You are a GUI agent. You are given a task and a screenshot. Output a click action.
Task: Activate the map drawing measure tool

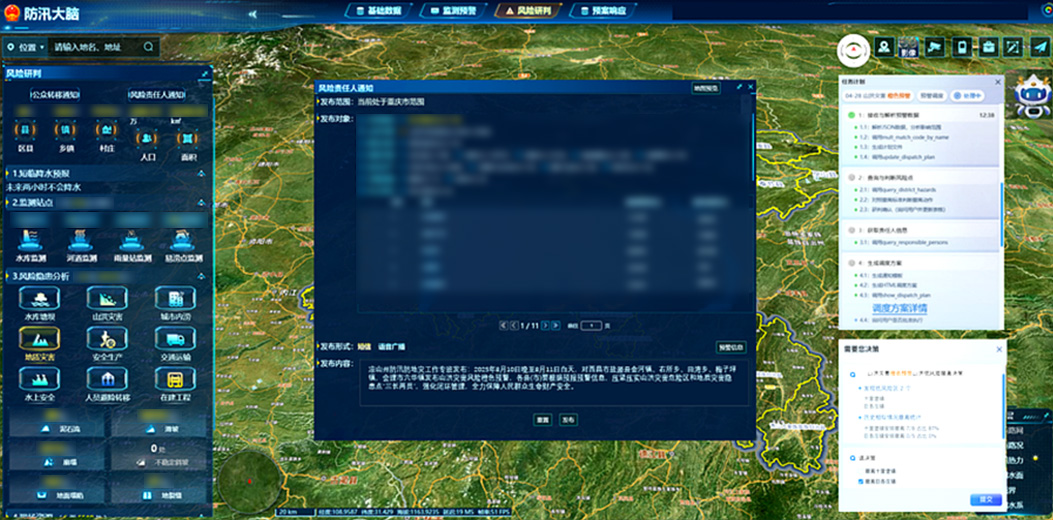click(x=1013, y=46)
